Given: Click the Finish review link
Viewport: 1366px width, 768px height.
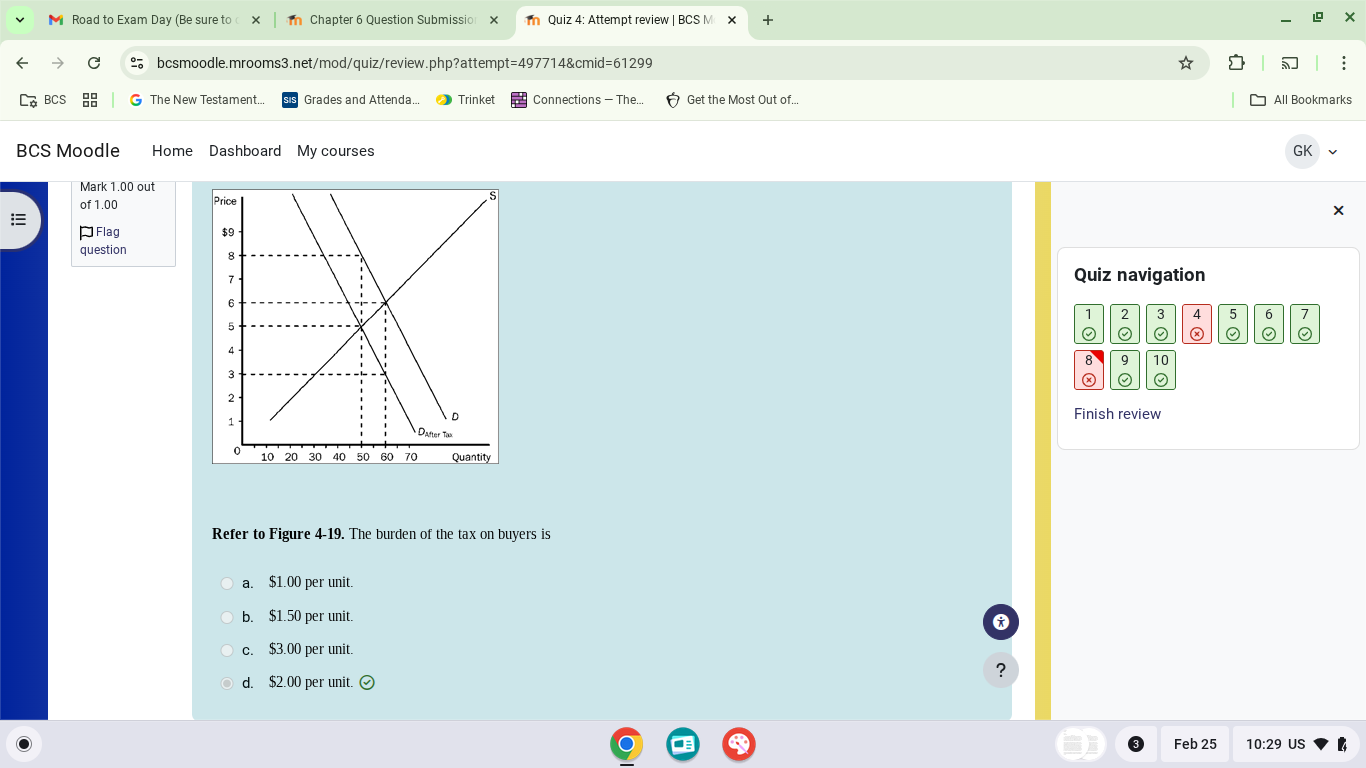Looking at the screenshot, I should click(1117, 413).
